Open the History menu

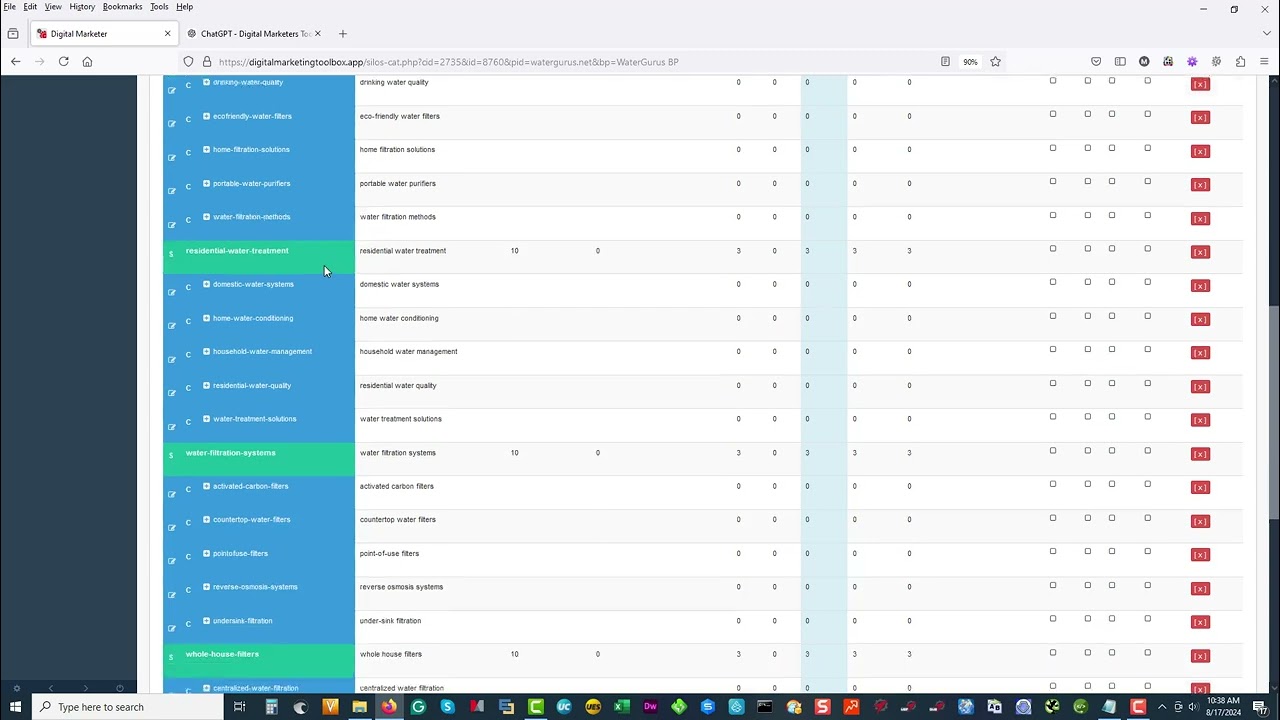point(82,7)
